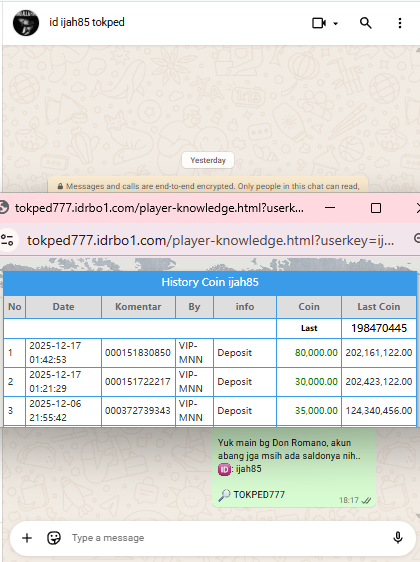Screen dimensions: 420x562
Task: Select the 35,000.00 deposit amount
Action: (316, 411)
